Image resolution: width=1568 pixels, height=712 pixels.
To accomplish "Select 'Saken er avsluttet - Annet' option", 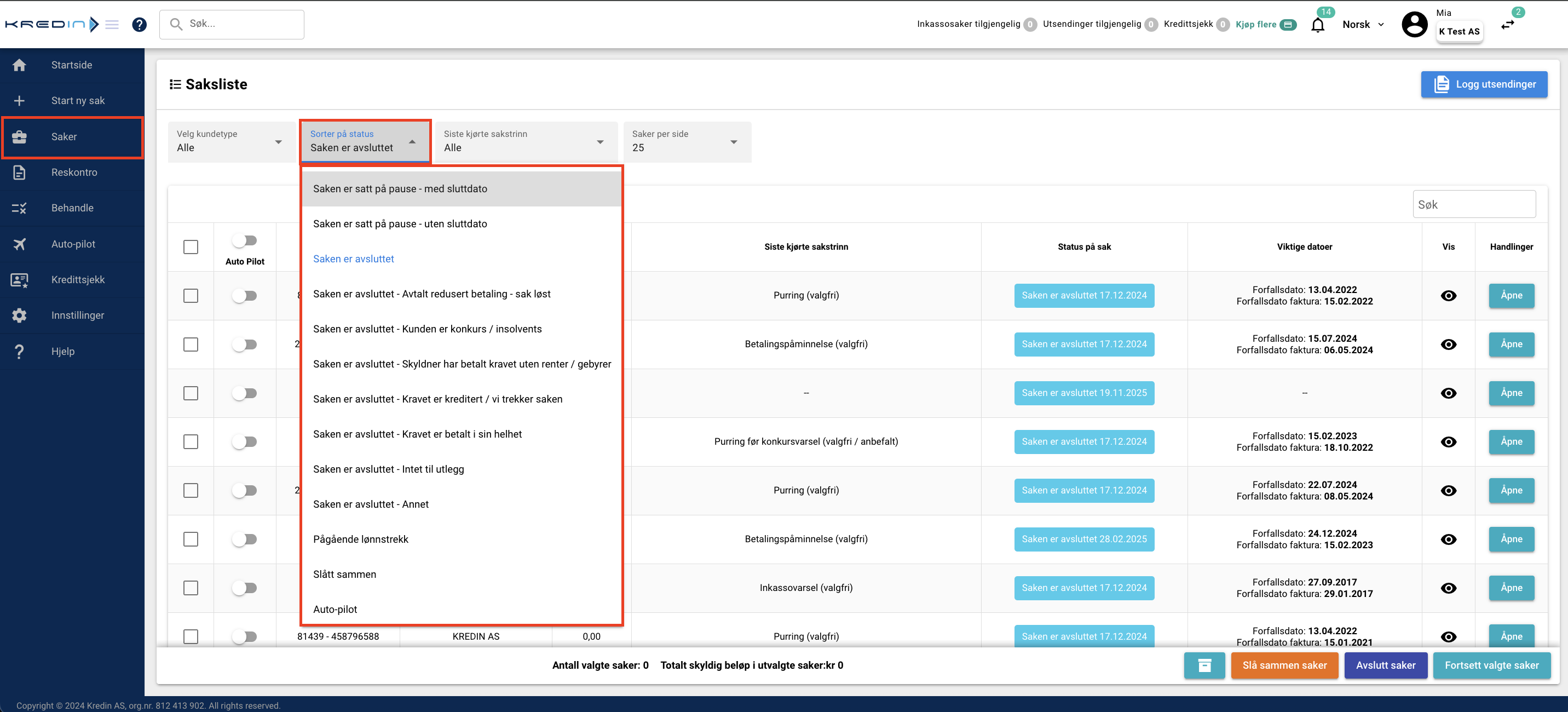I will point(371,504).
